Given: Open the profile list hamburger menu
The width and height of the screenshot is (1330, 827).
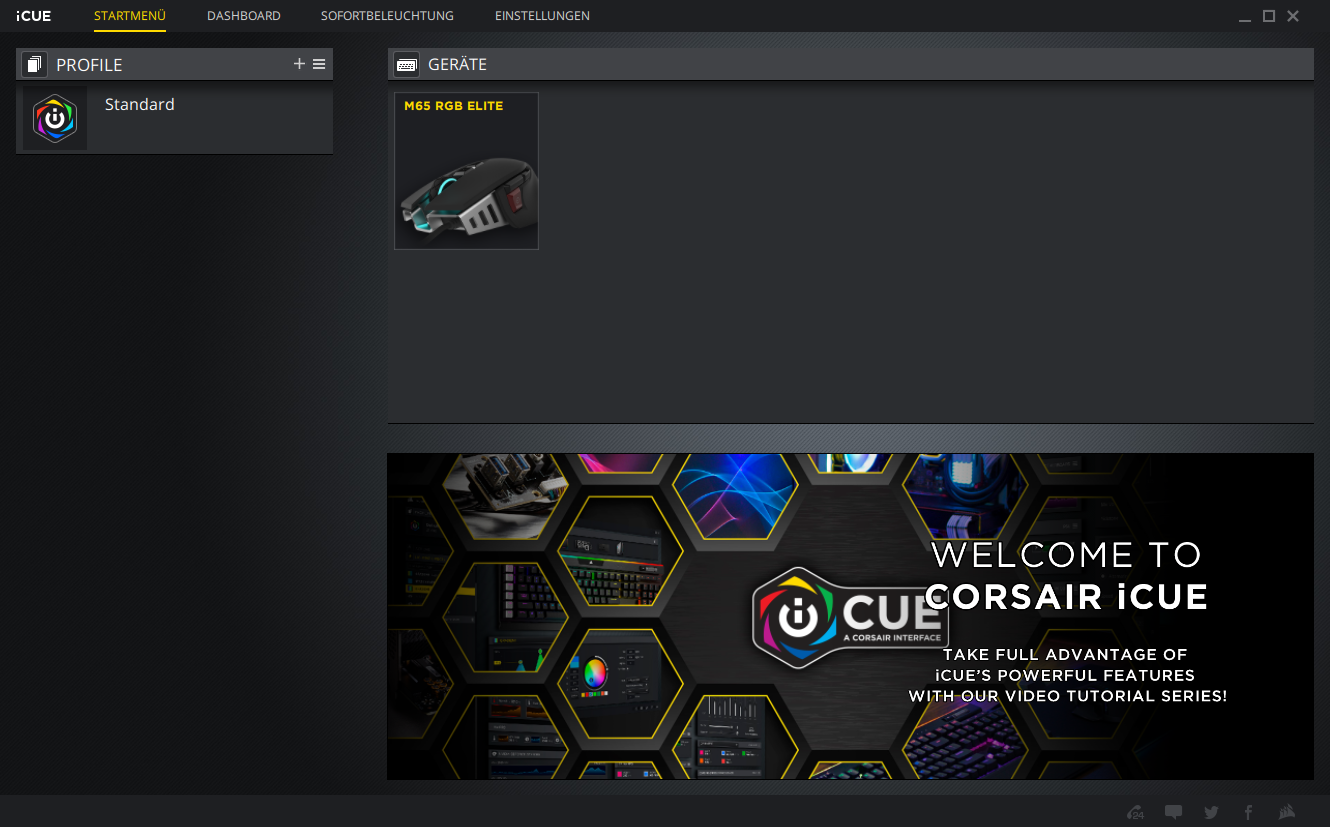Looking at the screenshot, I should point(319,64).
